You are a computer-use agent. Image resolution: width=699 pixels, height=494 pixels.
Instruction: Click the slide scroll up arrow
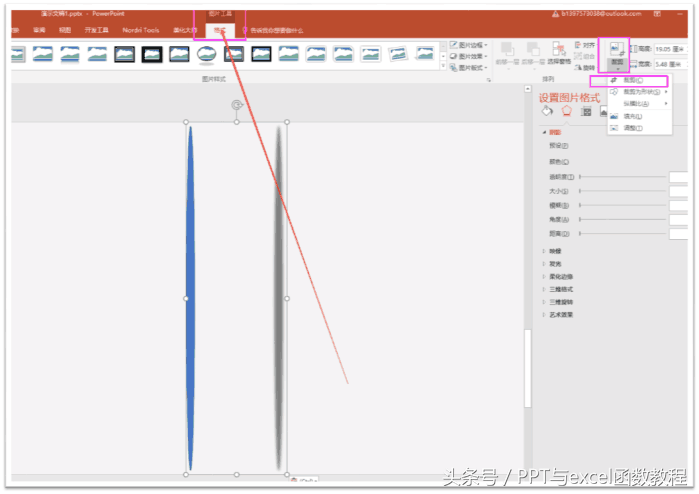click(x=528, y=89)
